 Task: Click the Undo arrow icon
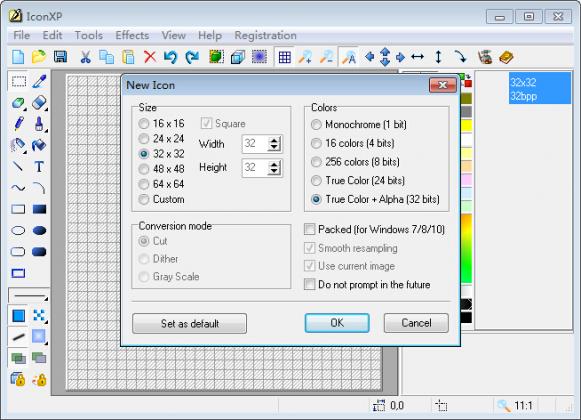tap(171, 57)
